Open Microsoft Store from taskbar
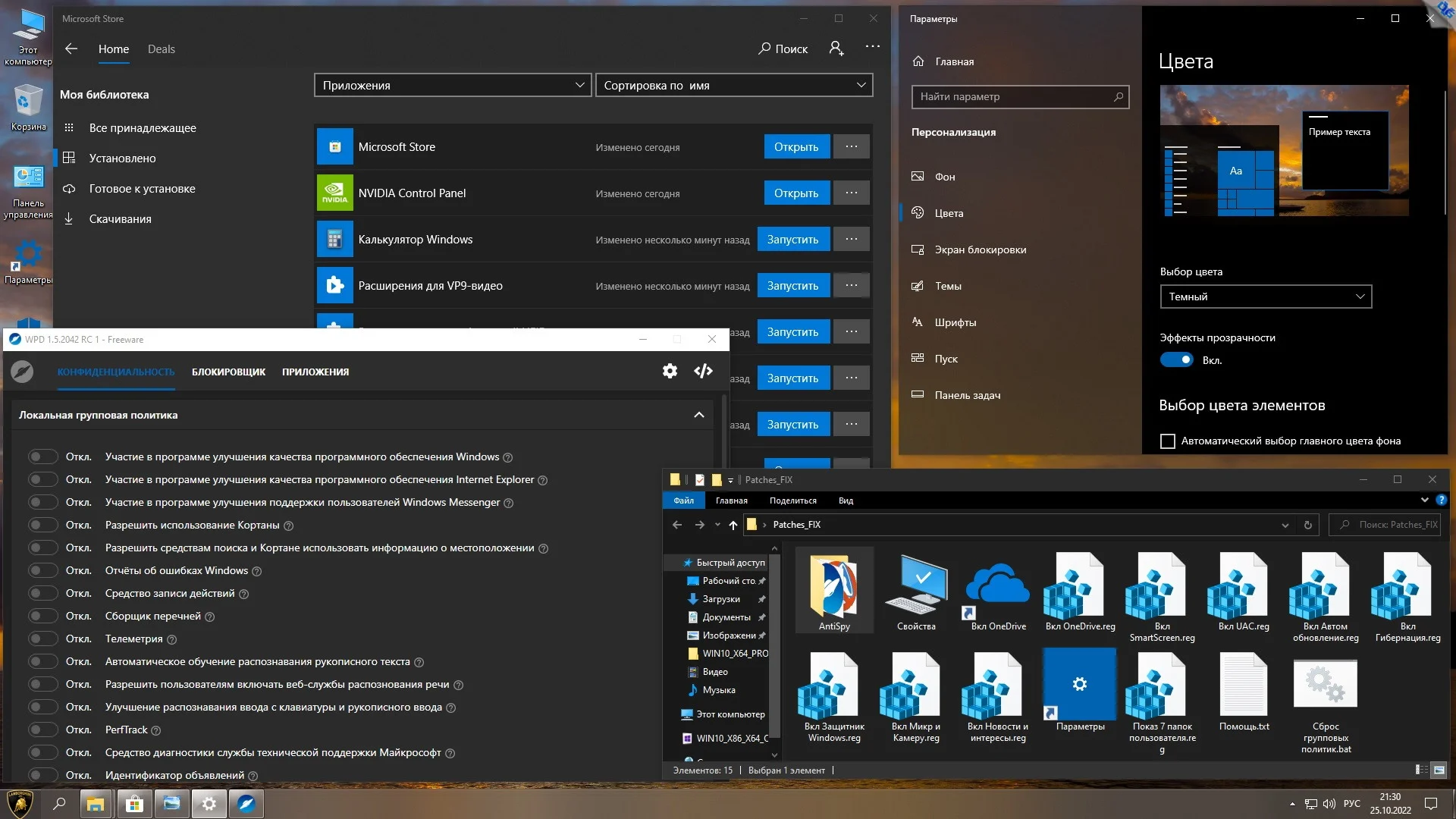The width and height of the screenshot is (1456, 819). point(134,804)
